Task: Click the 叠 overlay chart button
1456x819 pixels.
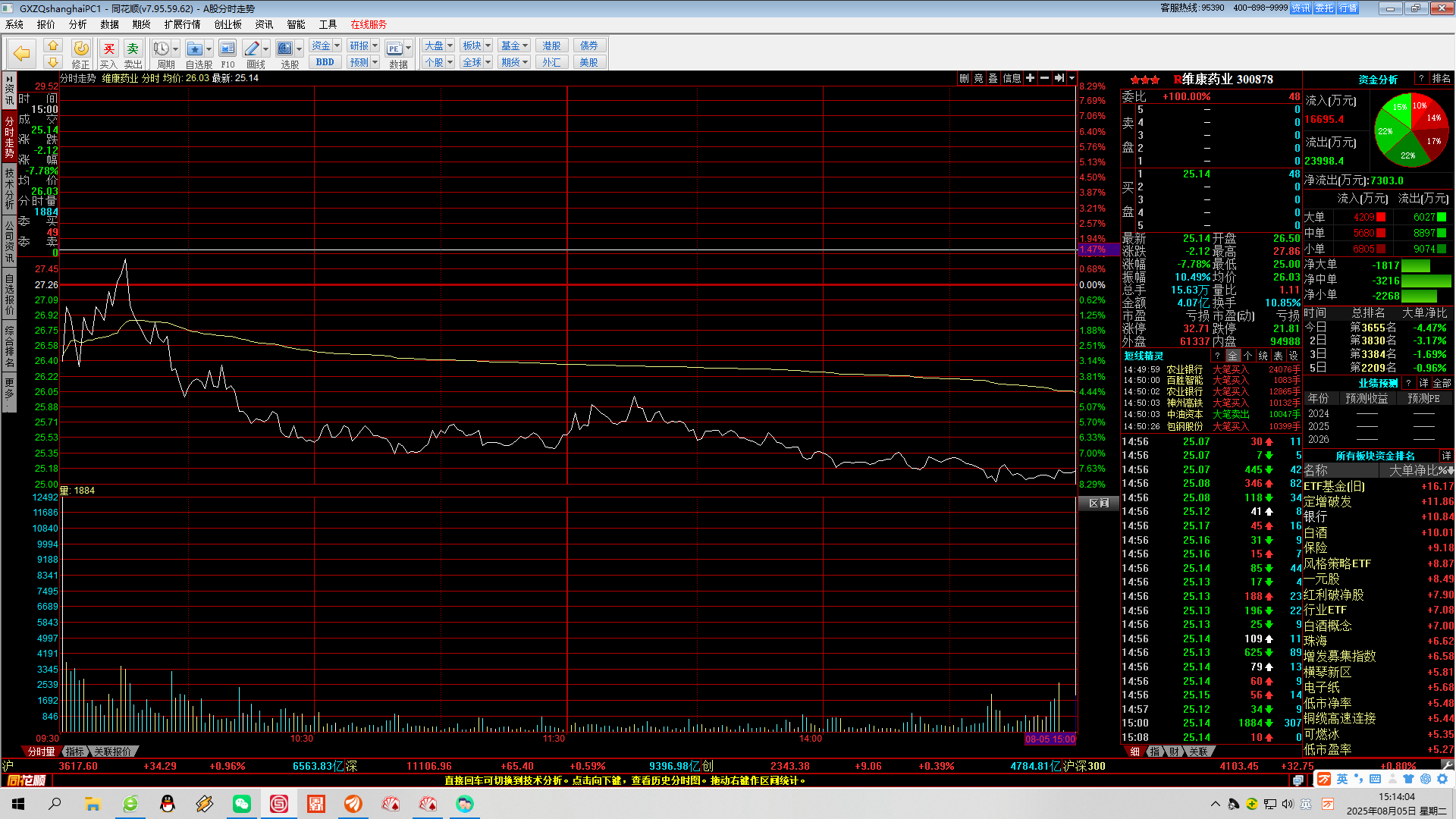Action: (x=993, y=78)
